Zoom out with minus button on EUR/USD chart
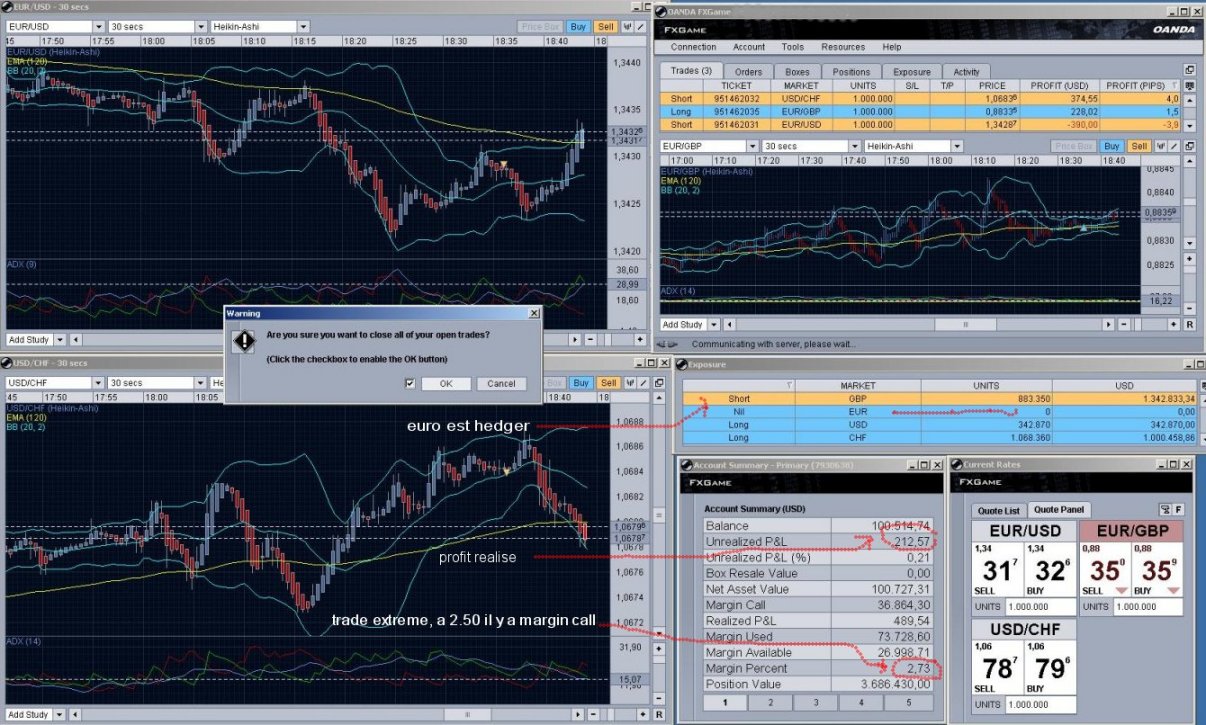This screenshot has width=1206, height=725. pos(591,340)
